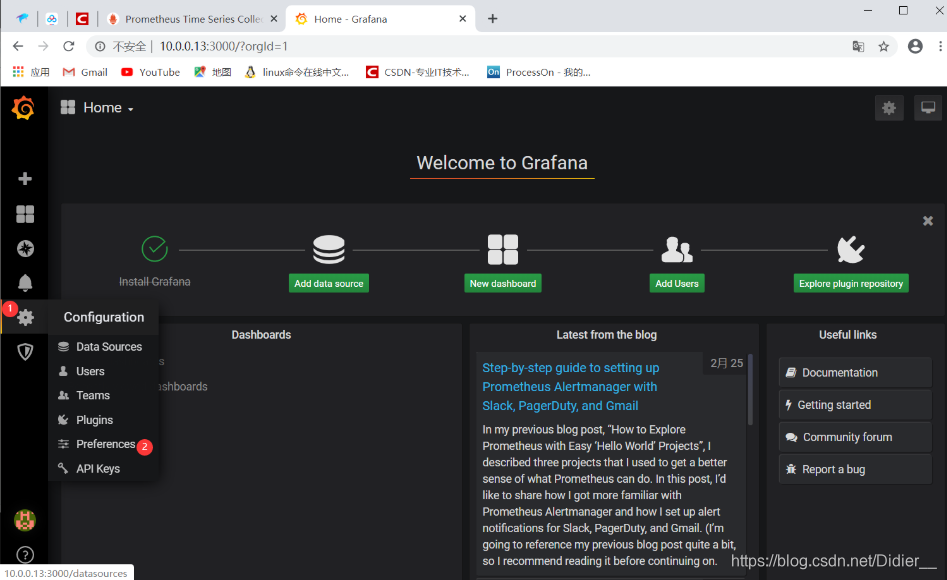
Task: Click the Add Users button
Action: 676,283
